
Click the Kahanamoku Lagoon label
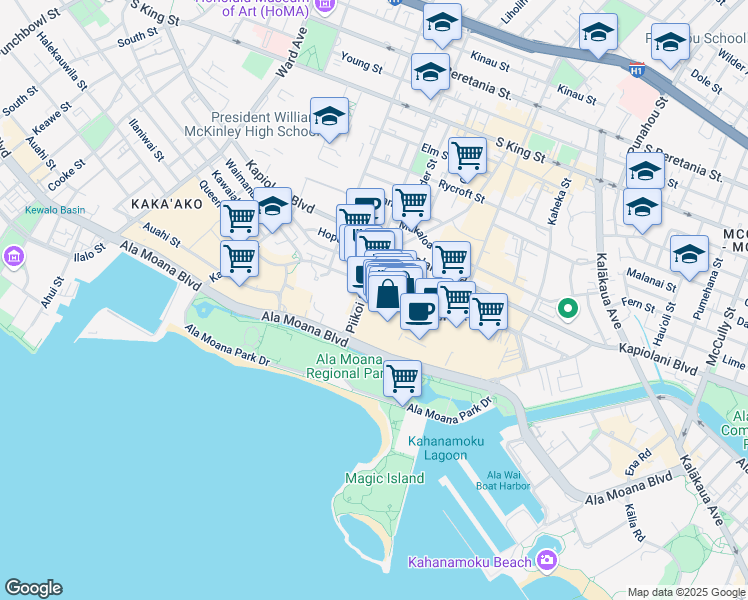click(446, 448)
